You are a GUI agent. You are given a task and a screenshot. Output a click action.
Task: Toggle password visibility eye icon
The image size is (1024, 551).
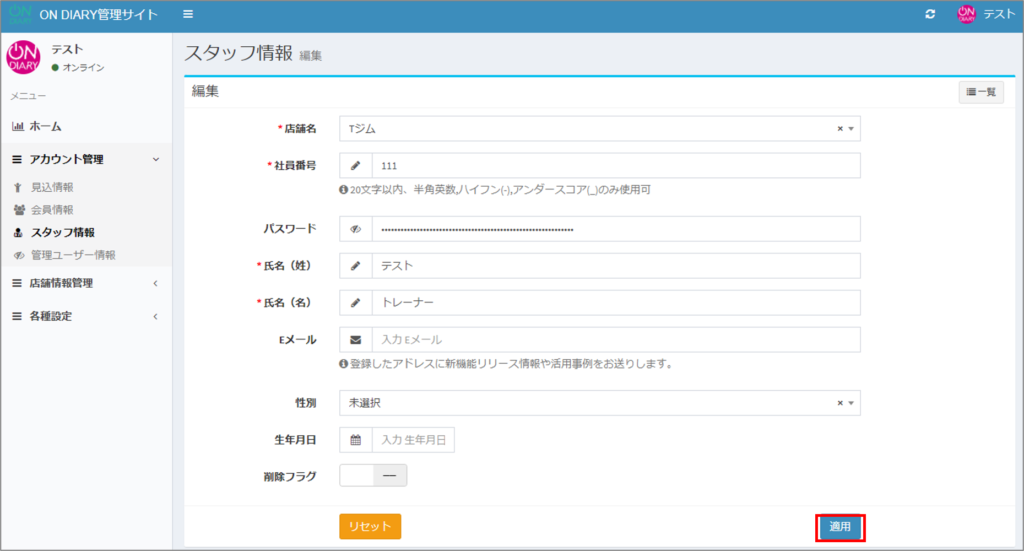(x=355, y=229)
